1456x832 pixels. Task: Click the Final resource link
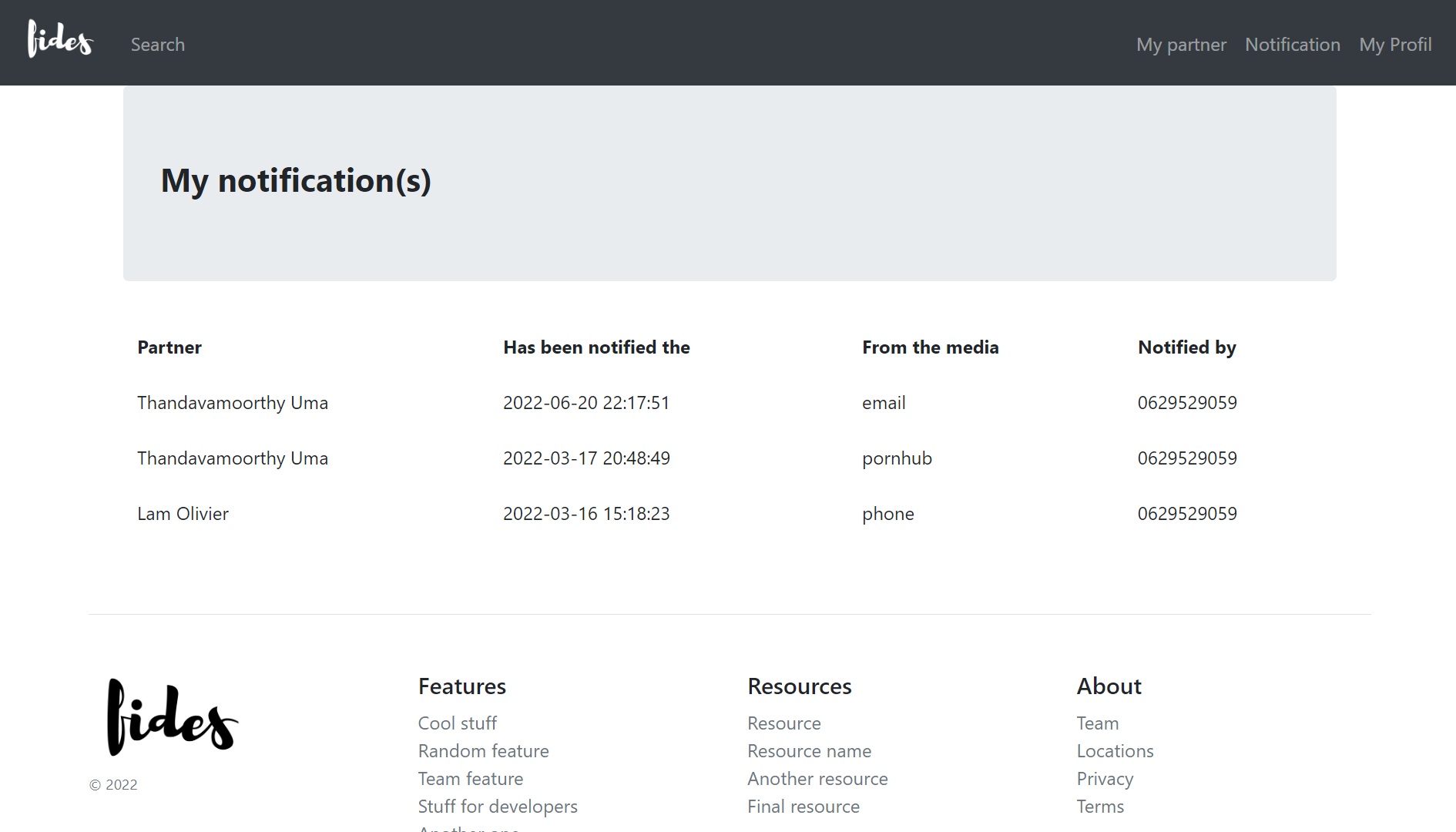coord(803,807)
